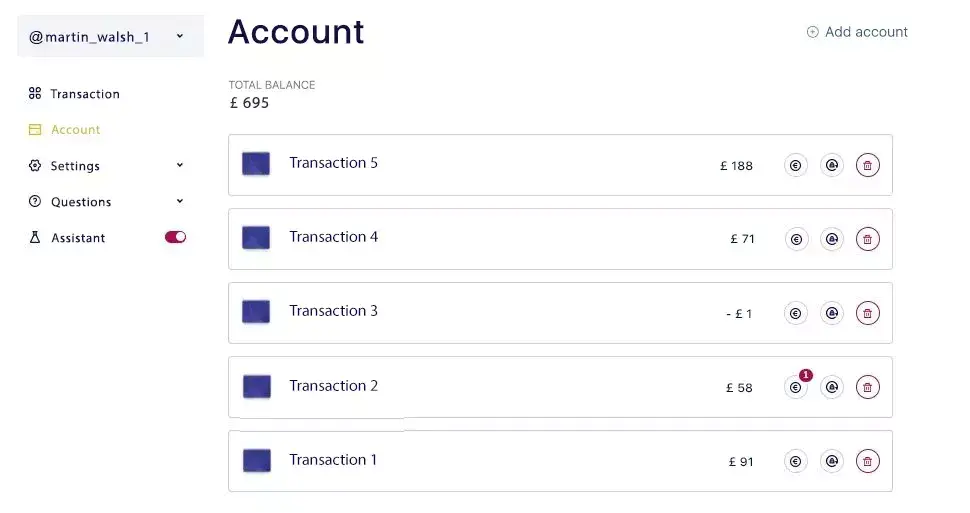Expand the Settings menu chevron
Viewport: 970px width, 513px height.
180,166
